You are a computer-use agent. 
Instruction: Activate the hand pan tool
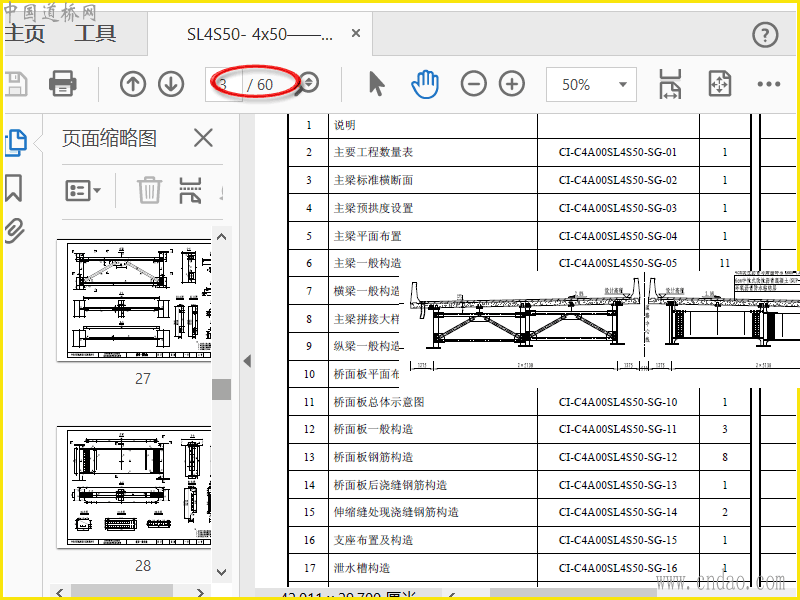coord(425,84)
